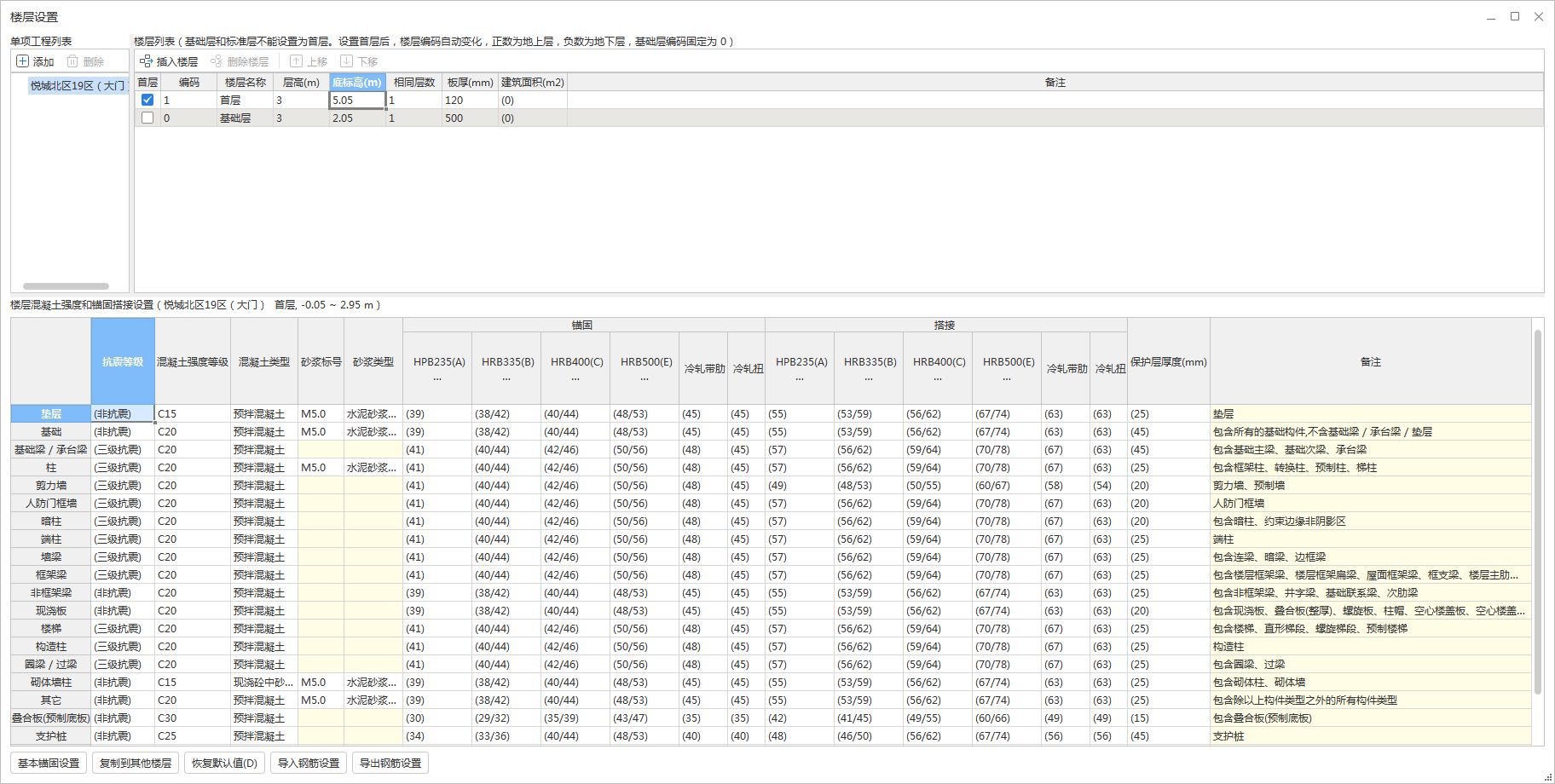Select the 框架梁 row header

(51, 574)
